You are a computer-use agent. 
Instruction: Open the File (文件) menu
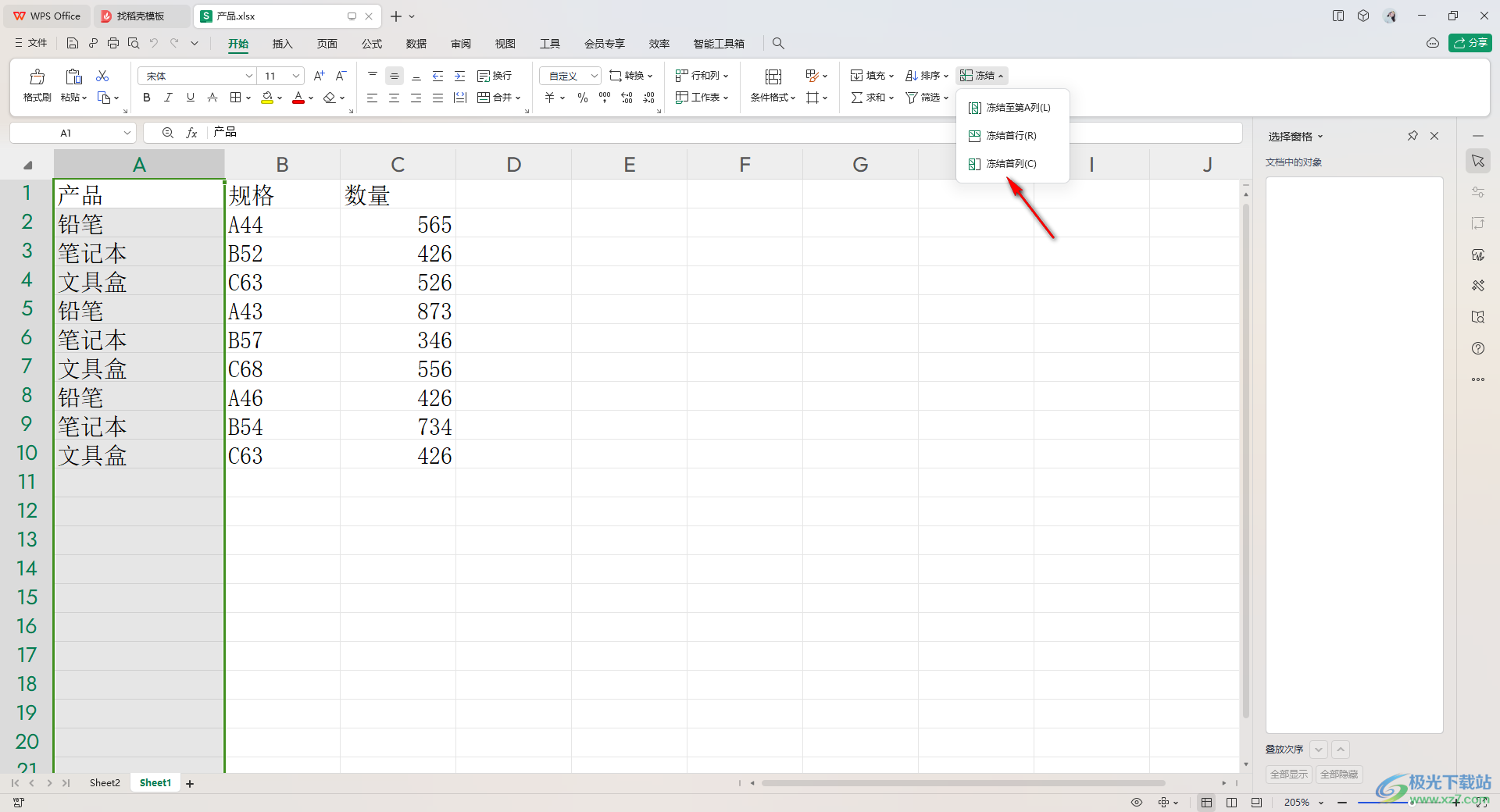pyautogui.click(x=31, y=43)
